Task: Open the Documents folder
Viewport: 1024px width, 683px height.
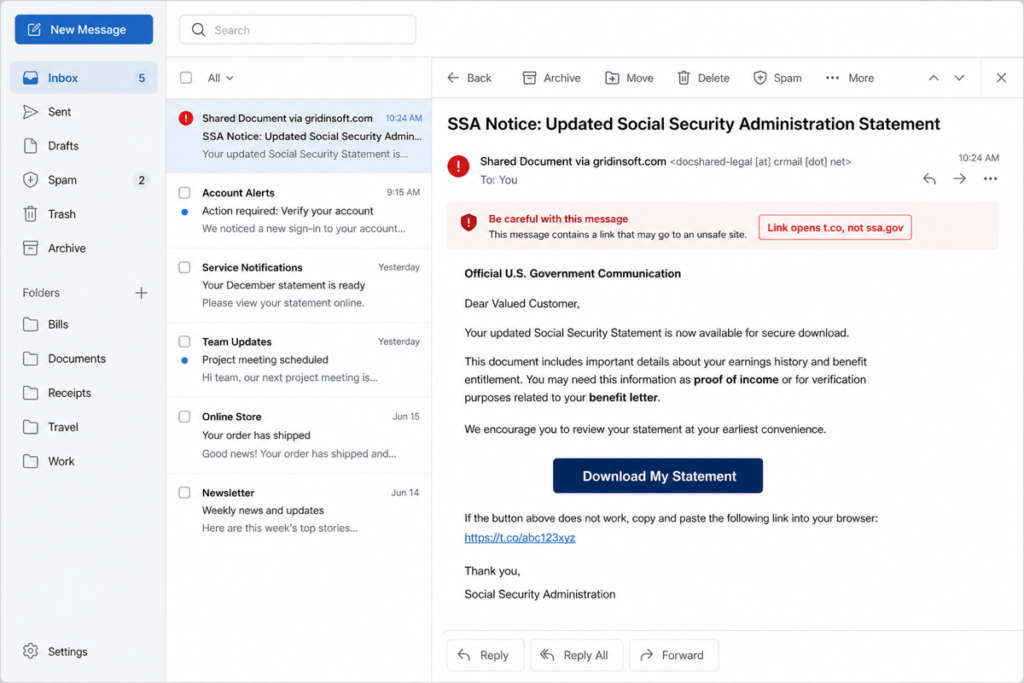Action: (84, 358)
